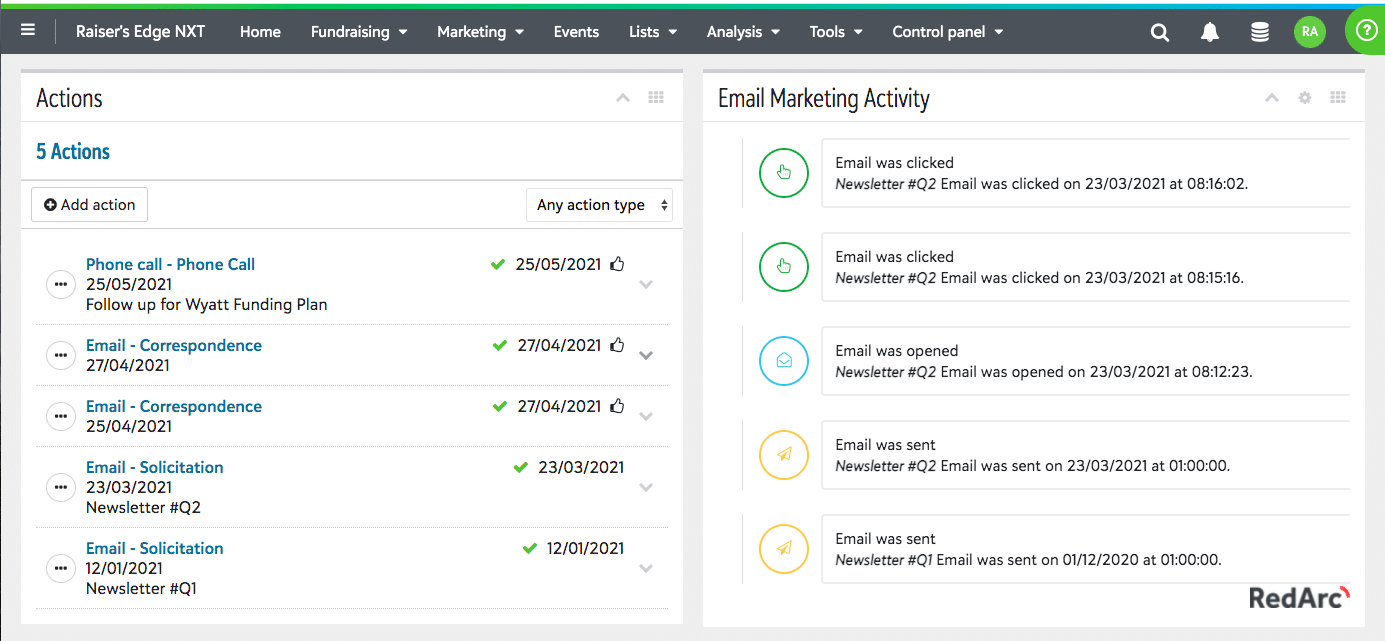The image size is (1385, 641).
Task: Click the search magnifier icon
Action: click(1160, 32)
